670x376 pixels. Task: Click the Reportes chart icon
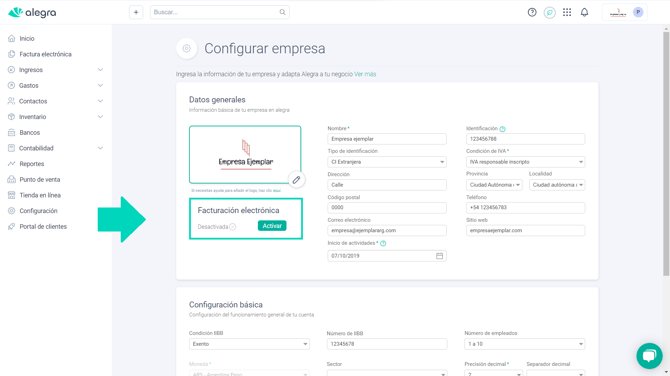(x=12, y=164)
